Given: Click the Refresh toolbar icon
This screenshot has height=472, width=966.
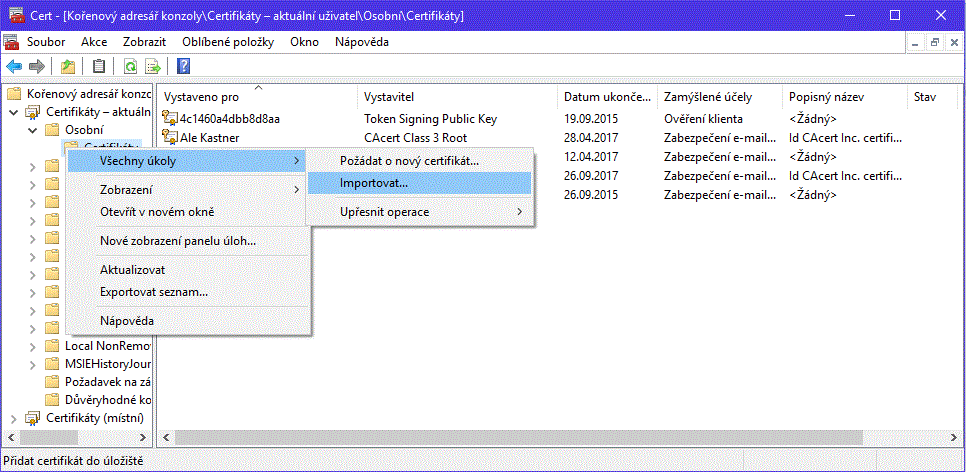Looking at the screenshot, I should [x=130, y=67].
